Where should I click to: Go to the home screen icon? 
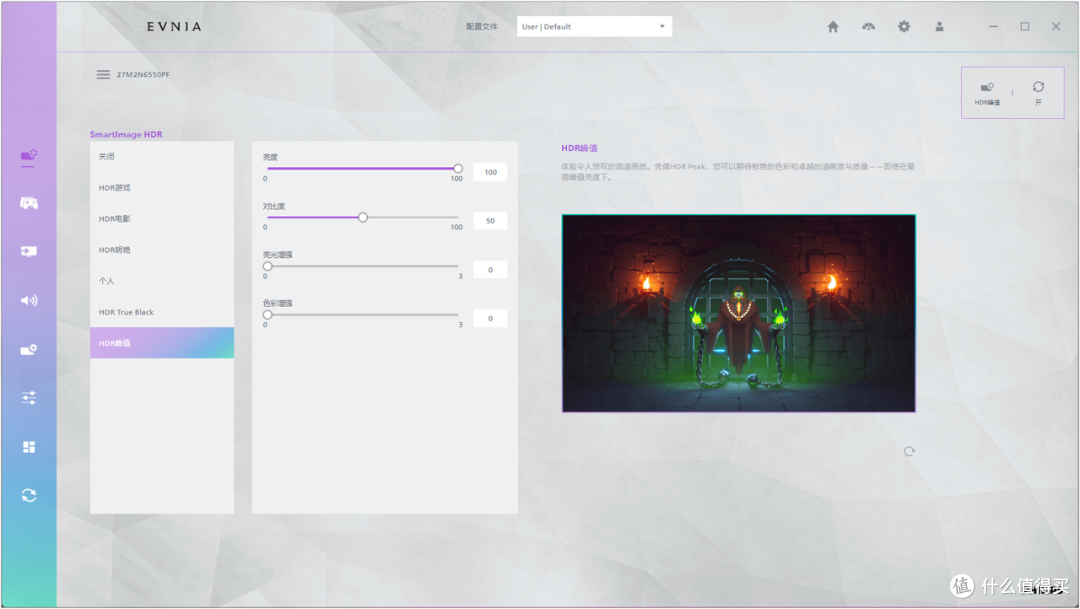pos(833,26)
